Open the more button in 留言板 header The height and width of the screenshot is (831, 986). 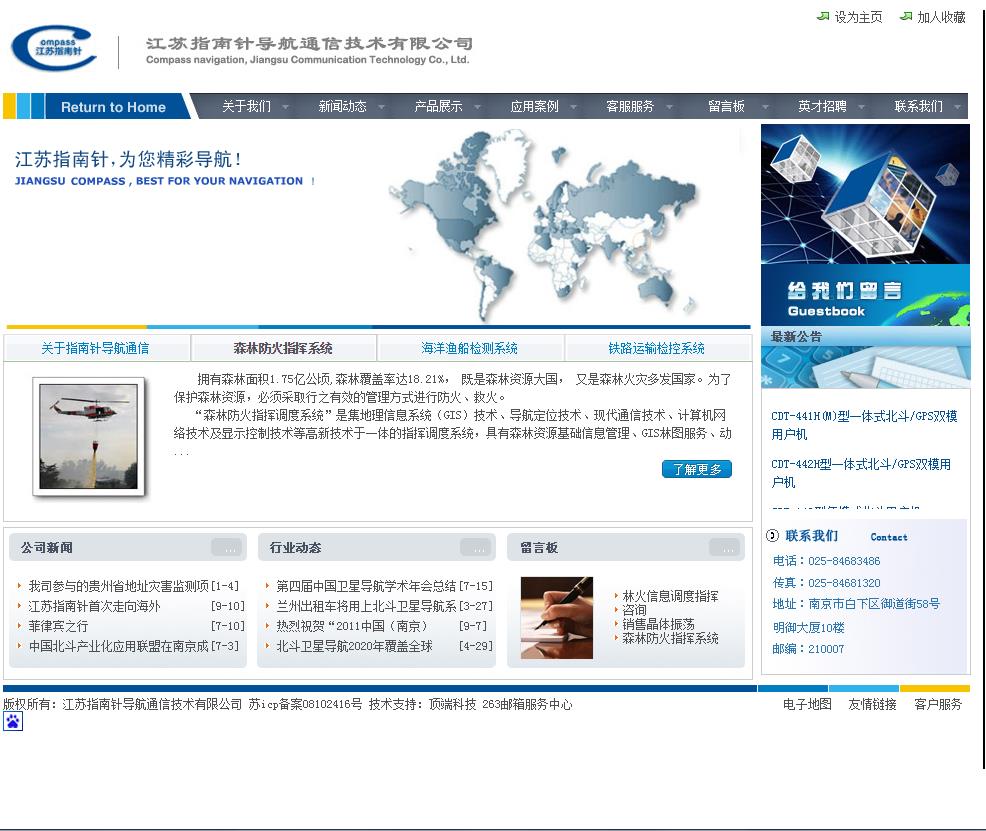[724, 548]
